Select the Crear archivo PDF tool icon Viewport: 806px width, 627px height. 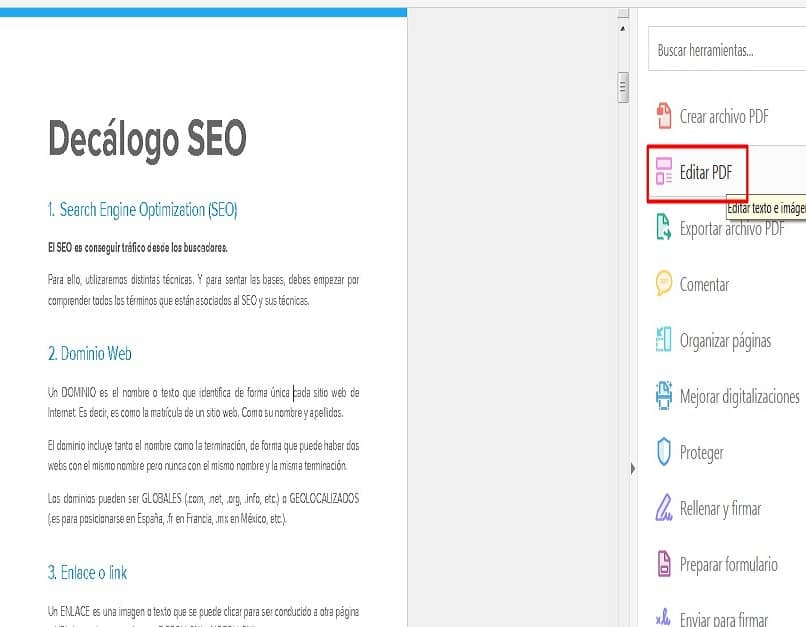tap(664, 116)
